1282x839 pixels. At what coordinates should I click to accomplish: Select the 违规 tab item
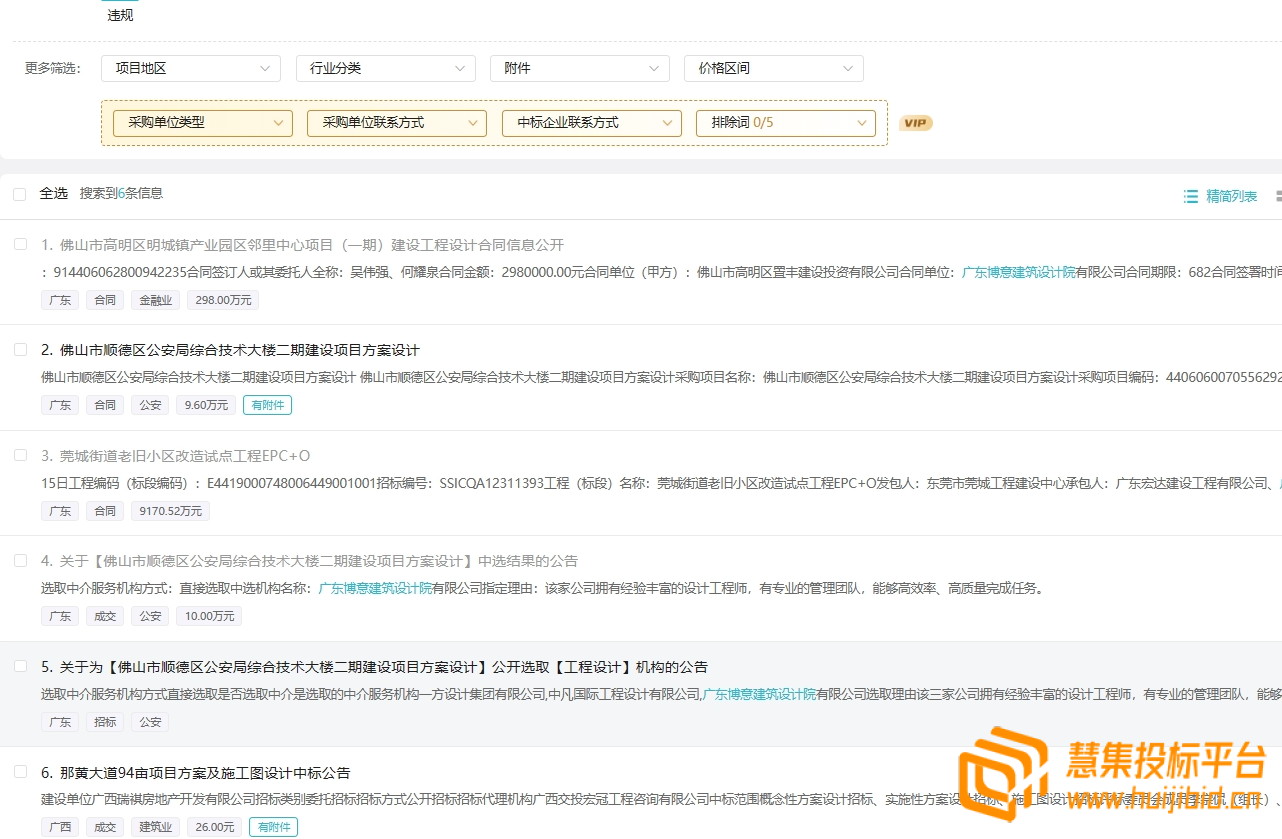(120, 15)
